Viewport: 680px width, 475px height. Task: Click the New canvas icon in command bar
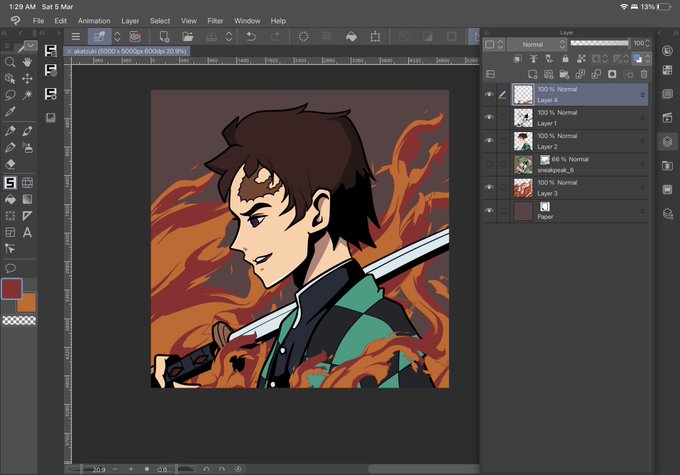(164, 37)
